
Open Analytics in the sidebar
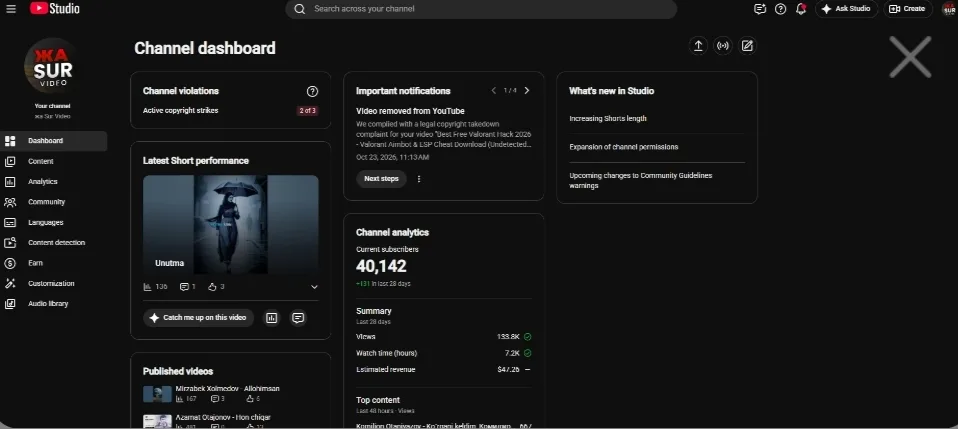(54, 182)
